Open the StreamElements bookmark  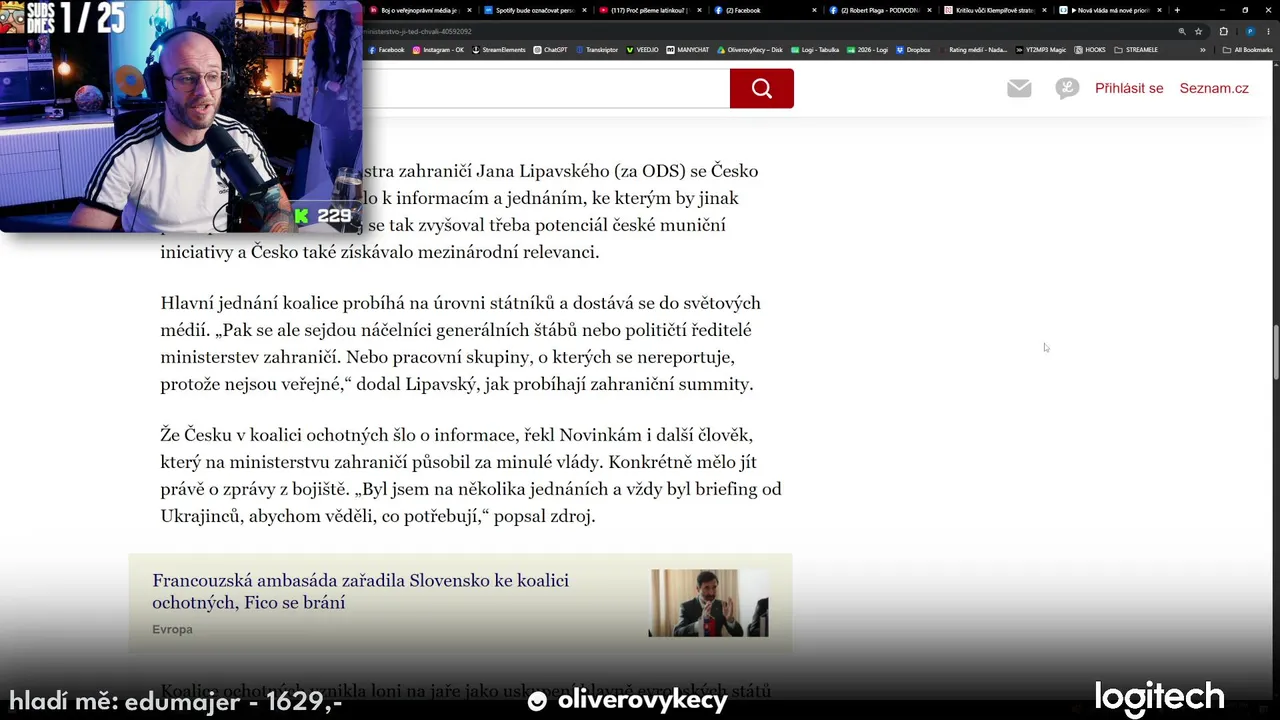point(498,49)
